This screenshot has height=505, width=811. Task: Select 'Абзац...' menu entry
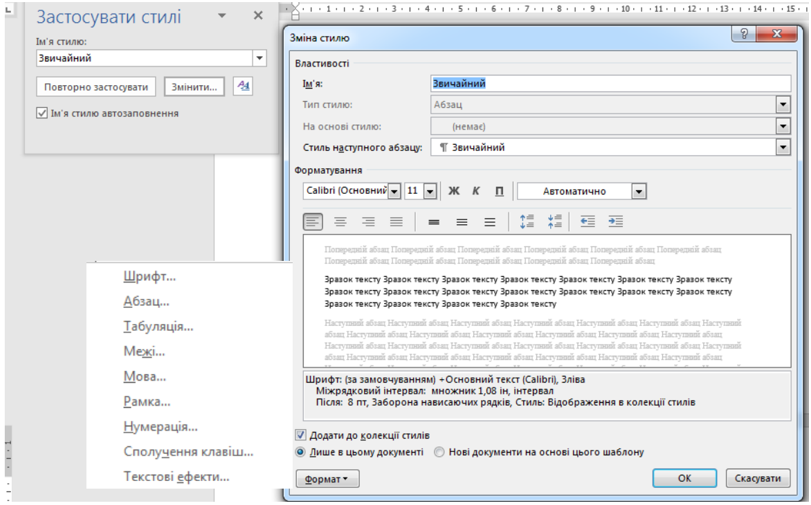(x=146, y=301)
